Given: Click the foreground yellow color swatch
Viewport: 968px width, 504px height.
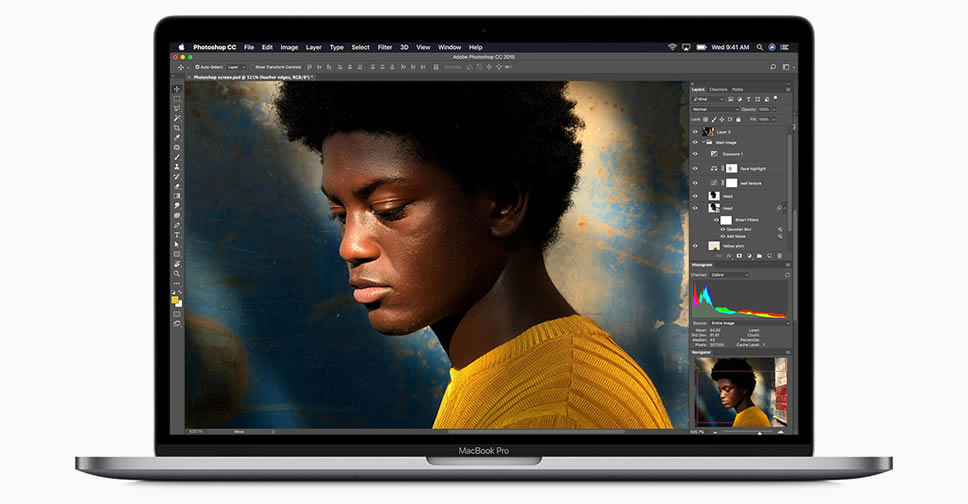Looking at the screenshot, I should [175, 299].
